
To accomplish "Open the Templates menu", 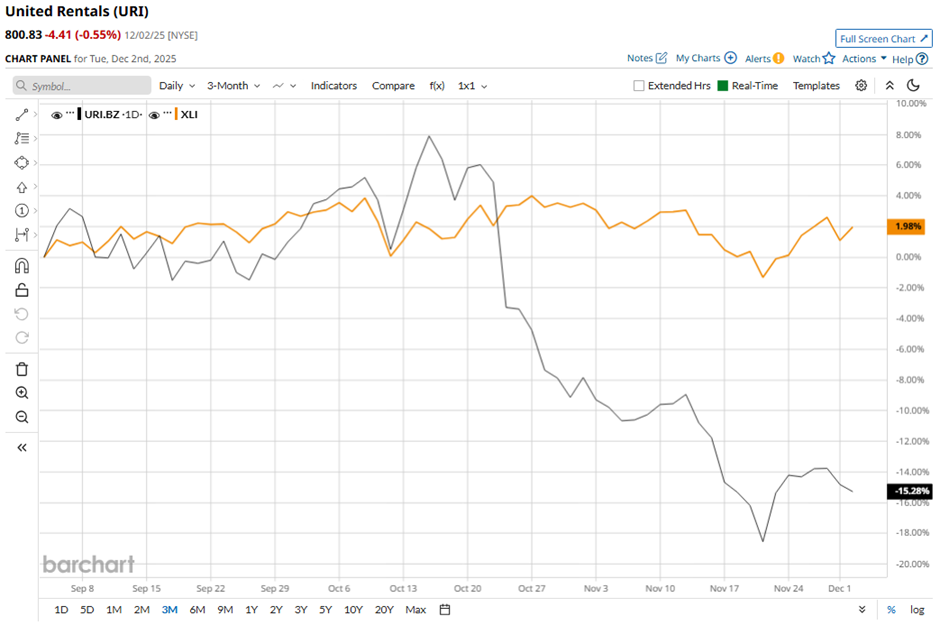I will point(816,86).
